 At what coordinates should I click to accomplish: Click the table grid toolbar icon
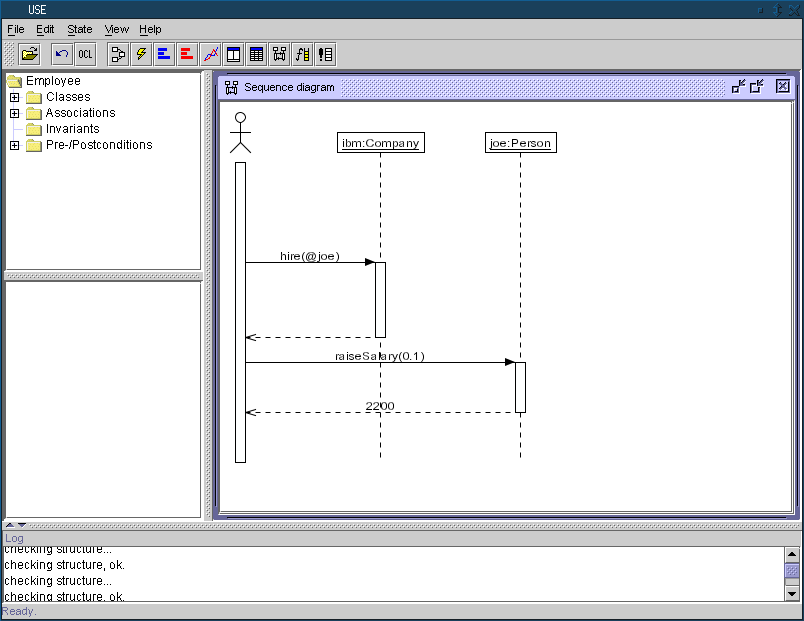(256, 54)
